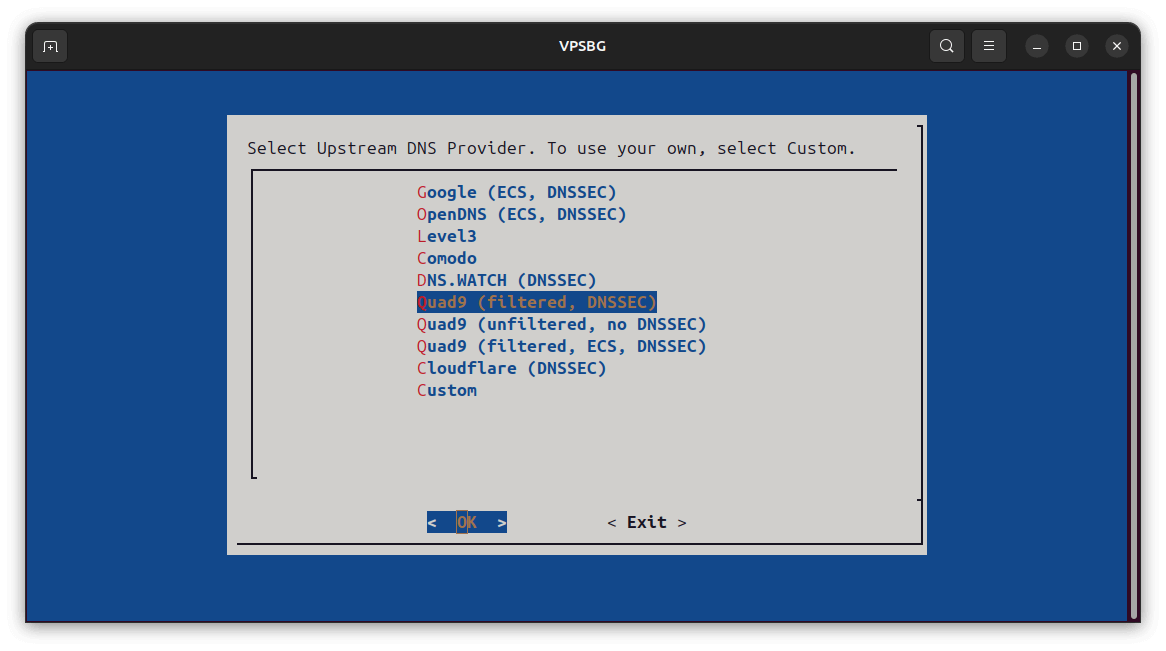Select DNS.WATCH (DNSSEC) provider
The image size is (1166, 651).
click(506, 280)
